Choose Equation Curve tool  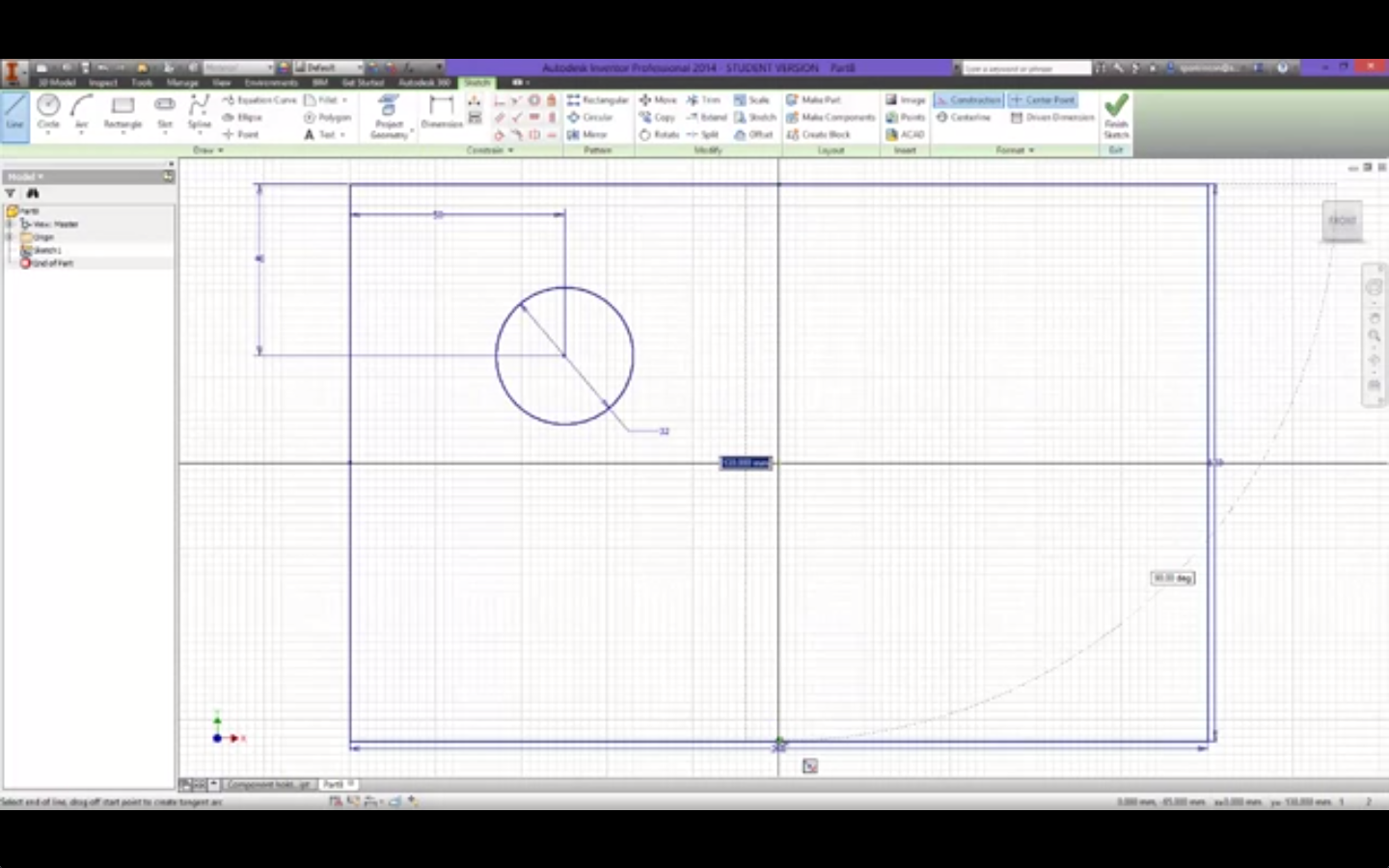259,99
